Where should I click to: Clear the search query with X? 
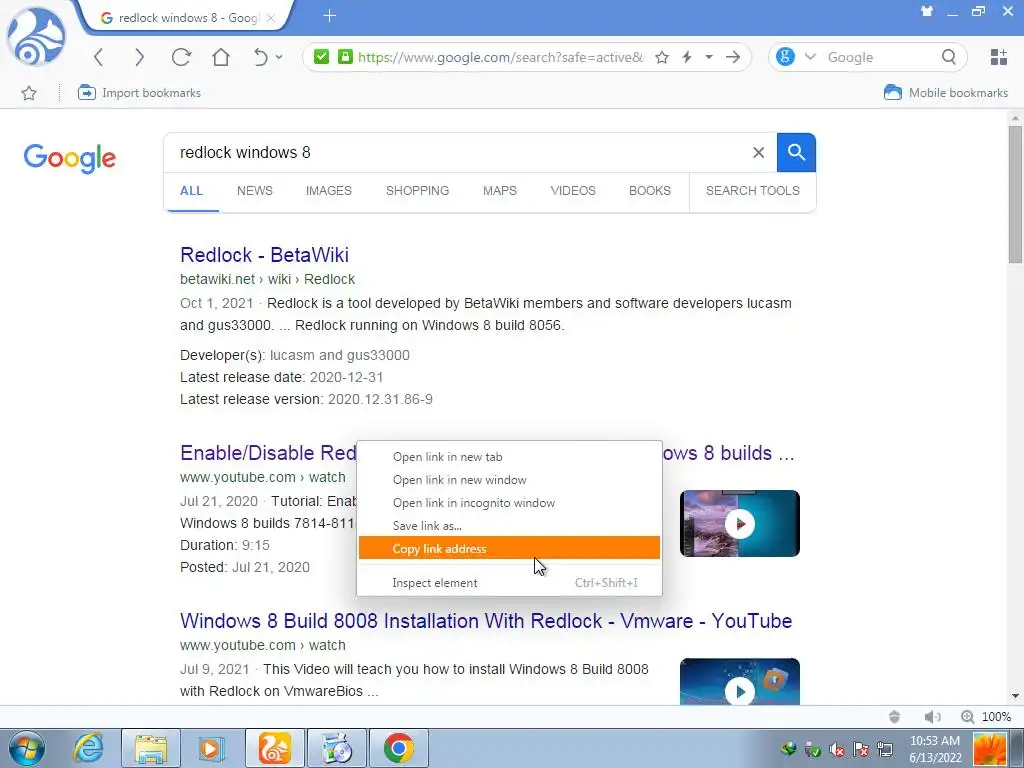tap(758, 152)
